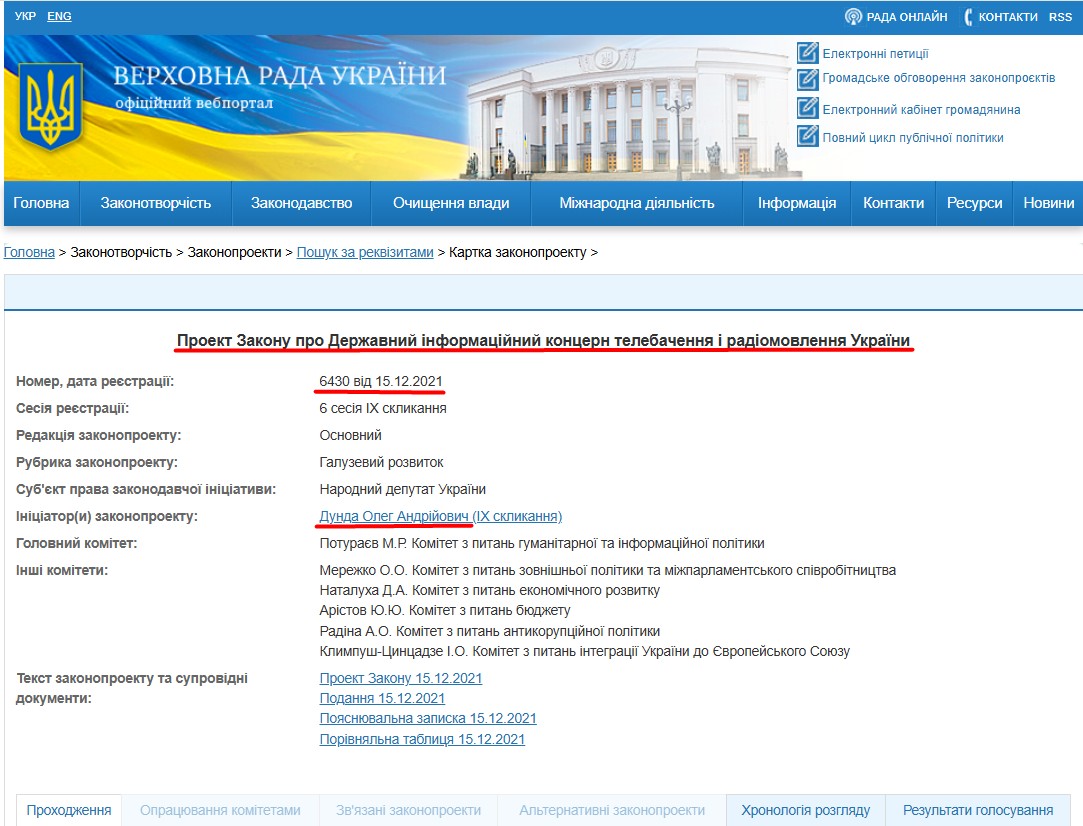Open Повний цикл публічної політики link
1083x826 pixels.
[912, 138]
